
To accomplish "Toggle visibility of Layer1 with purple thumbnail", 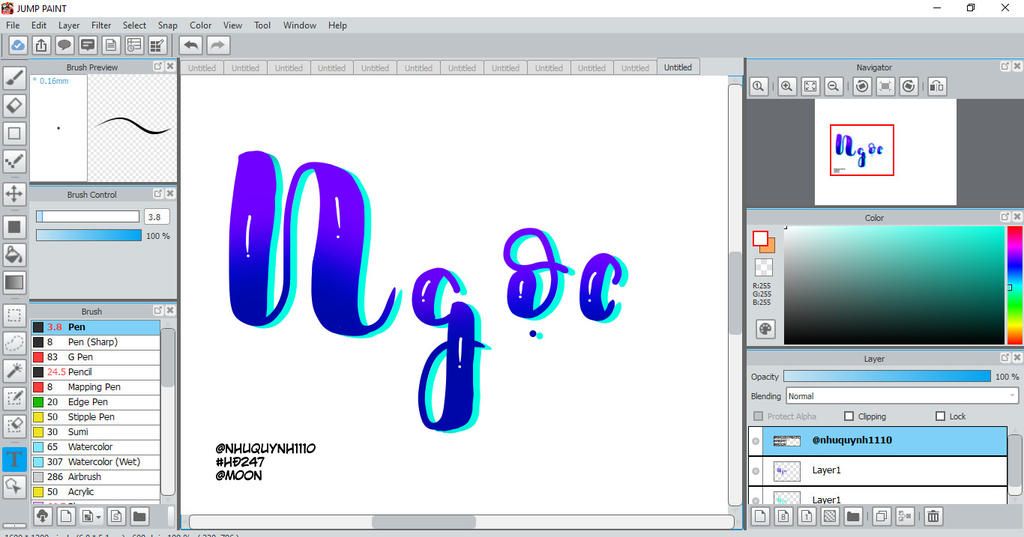I will click(756, 471).
